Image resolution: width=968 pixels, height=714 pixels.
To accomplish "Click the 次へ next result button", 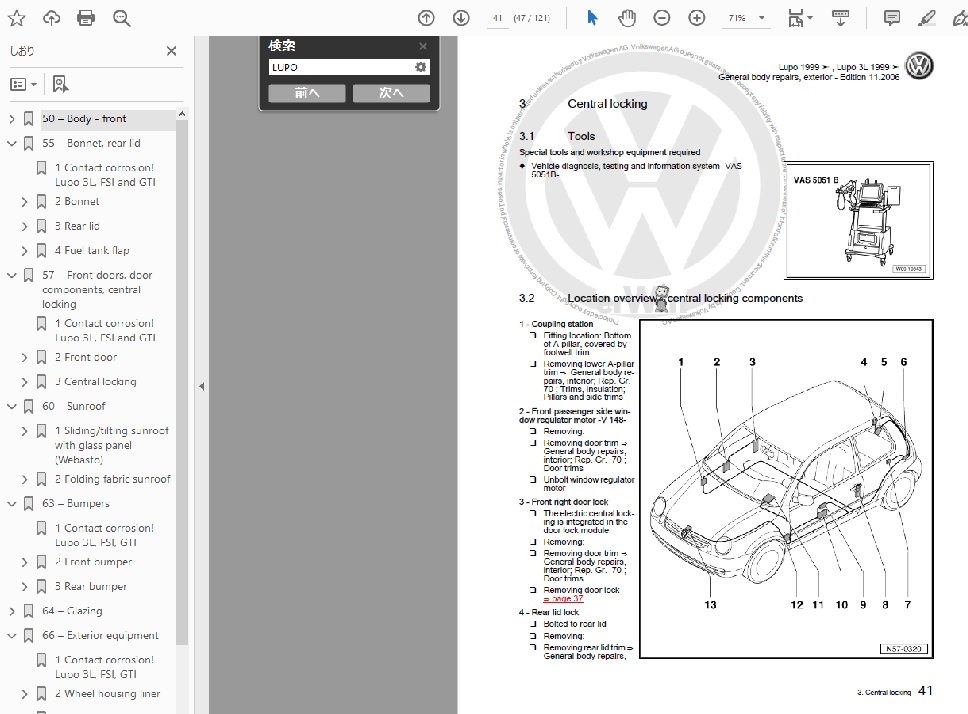I will point(391,93).
